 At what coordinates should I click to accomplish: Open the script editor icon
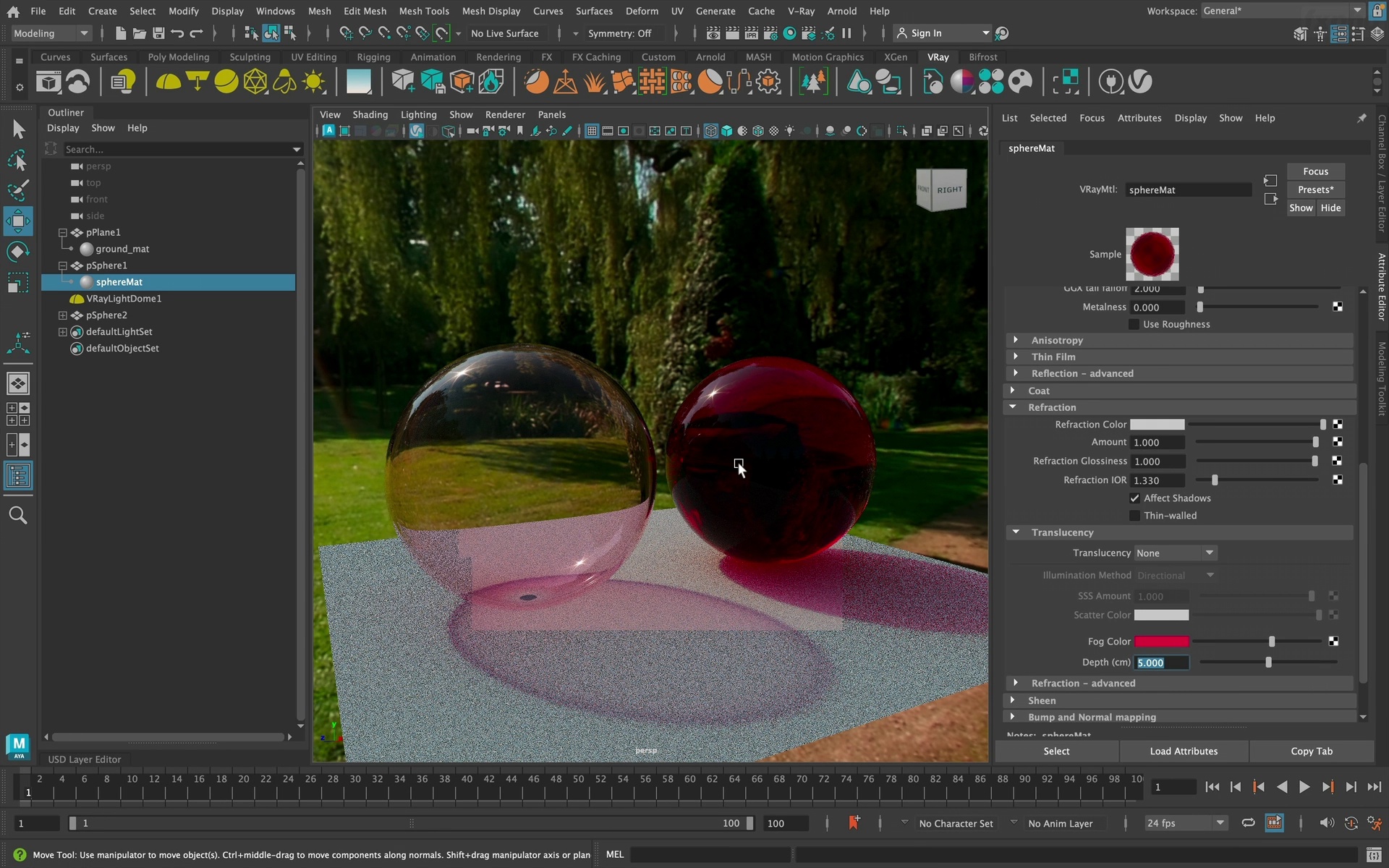point(1373,855)
